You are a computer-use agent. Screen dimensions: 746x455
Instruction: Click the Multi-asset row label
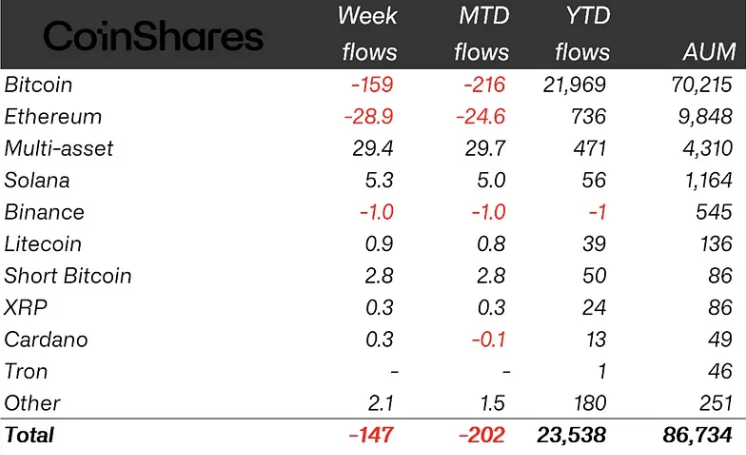[x=59, y=148]
